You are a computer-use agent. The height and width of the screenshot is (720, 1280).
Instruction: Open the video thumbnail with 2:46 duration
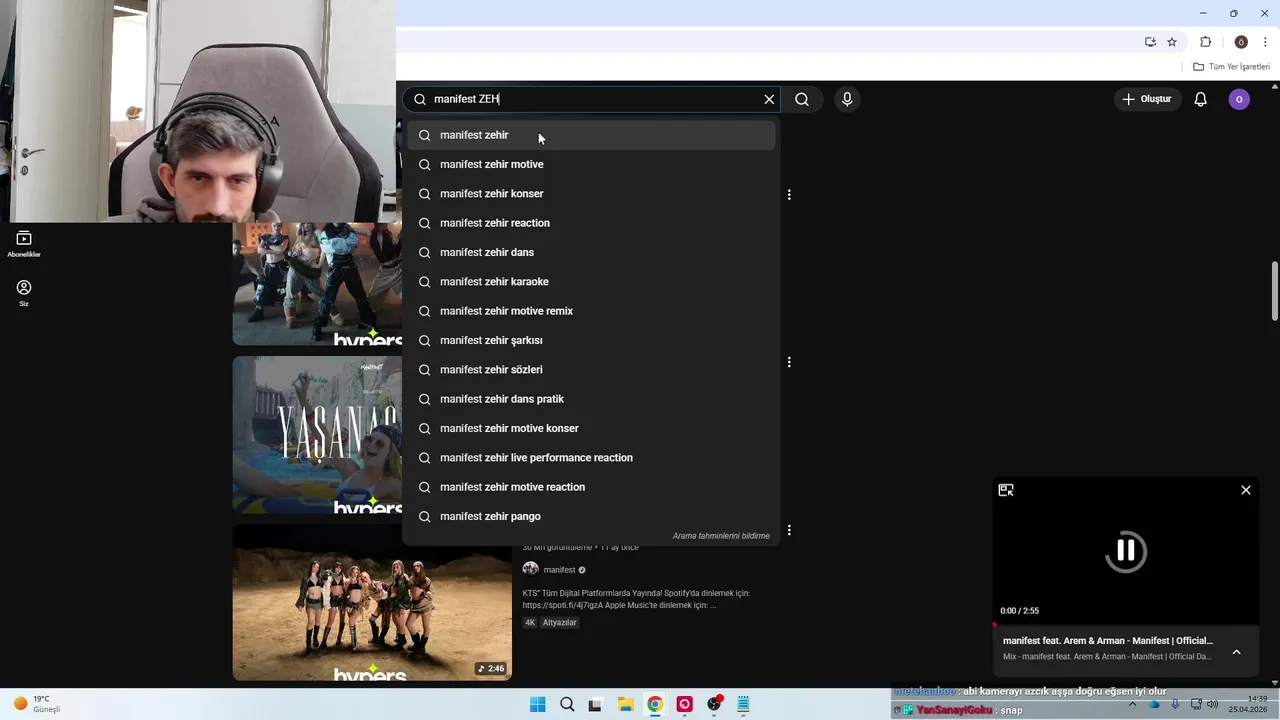tap(372, 602)
